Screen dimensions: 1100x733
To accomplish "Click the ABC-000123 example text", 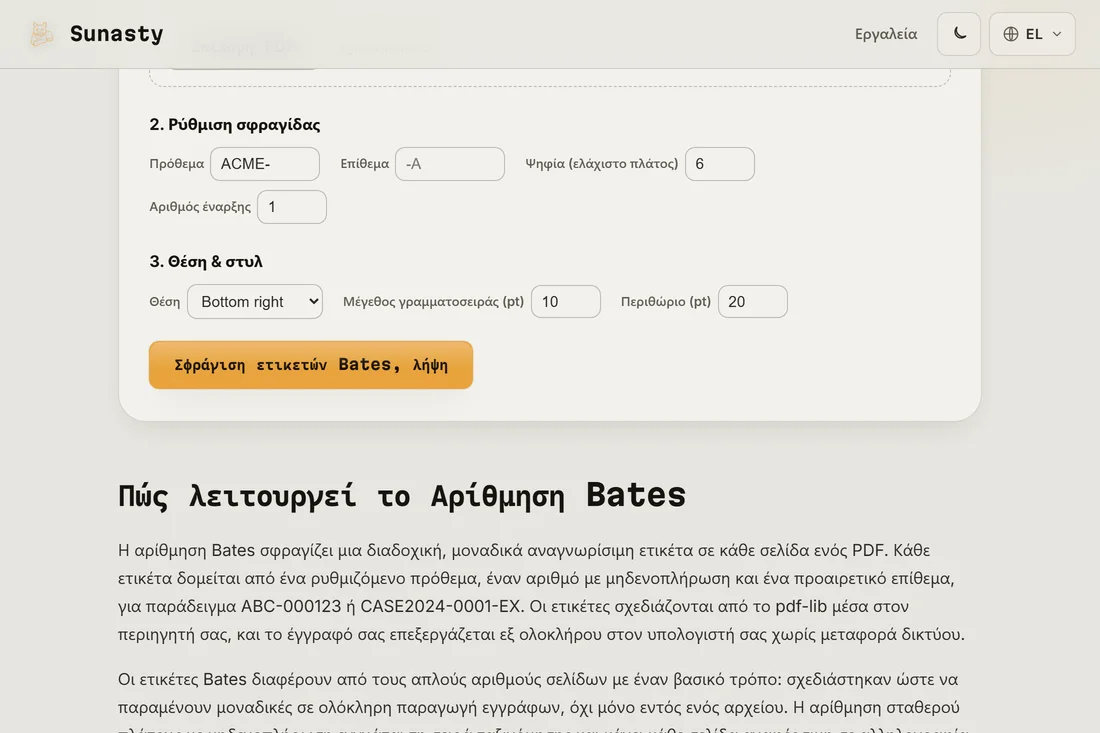I will tap(291, 606).
